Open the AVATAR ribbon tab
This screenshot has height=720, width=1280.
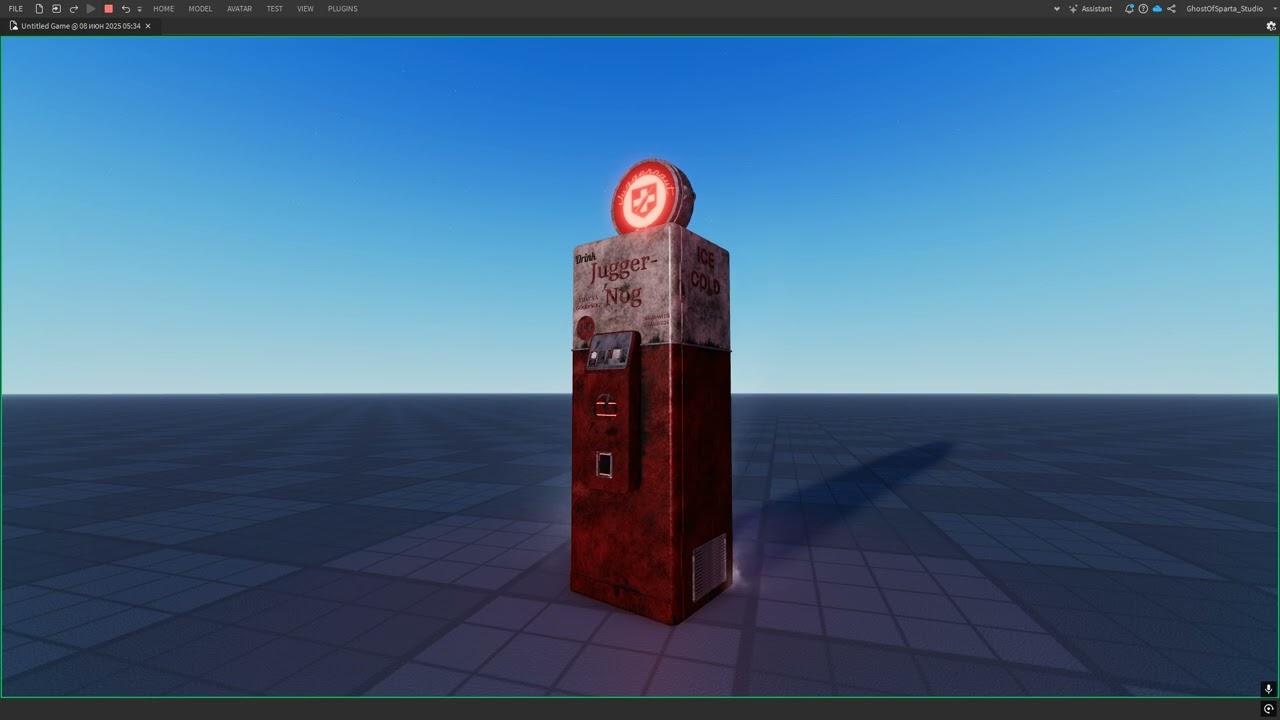pos(239,9)
